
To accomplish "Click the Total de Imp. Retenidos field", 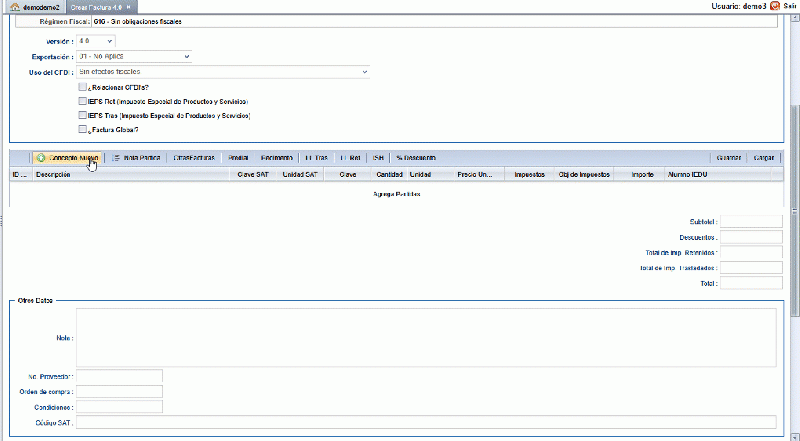I will (751, 253).
